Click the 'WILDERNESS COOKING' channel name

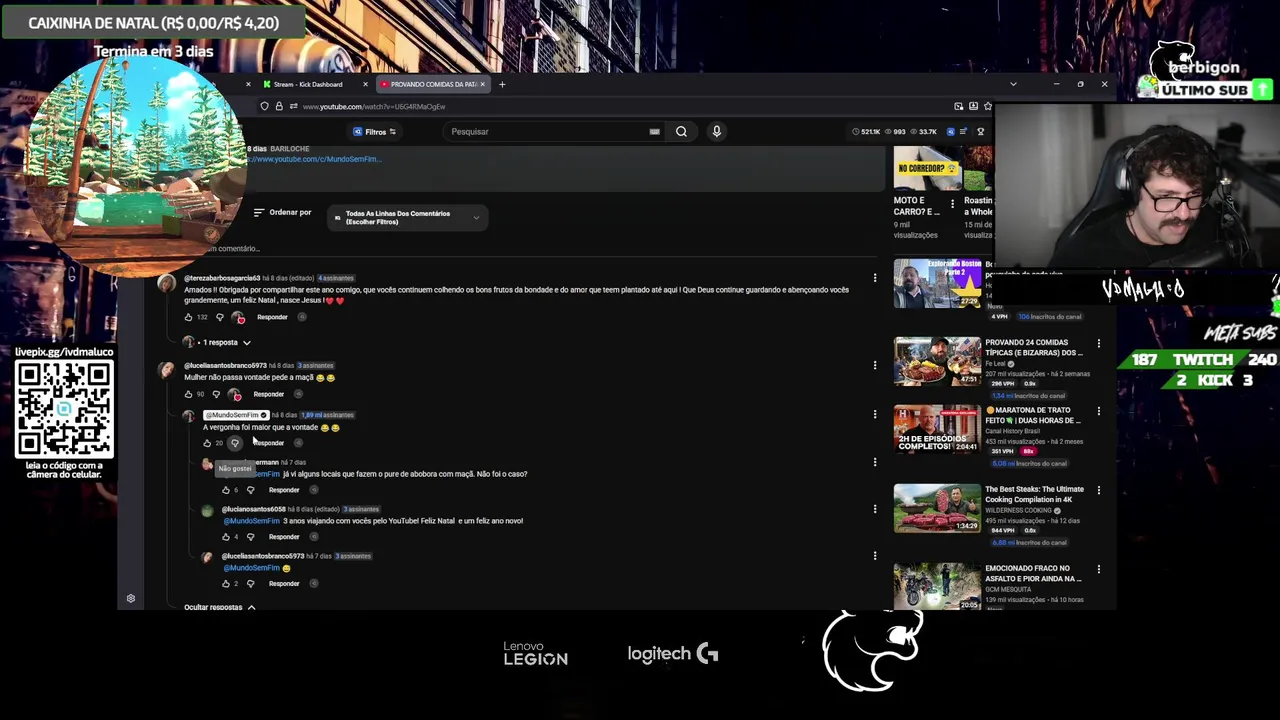1020,511
